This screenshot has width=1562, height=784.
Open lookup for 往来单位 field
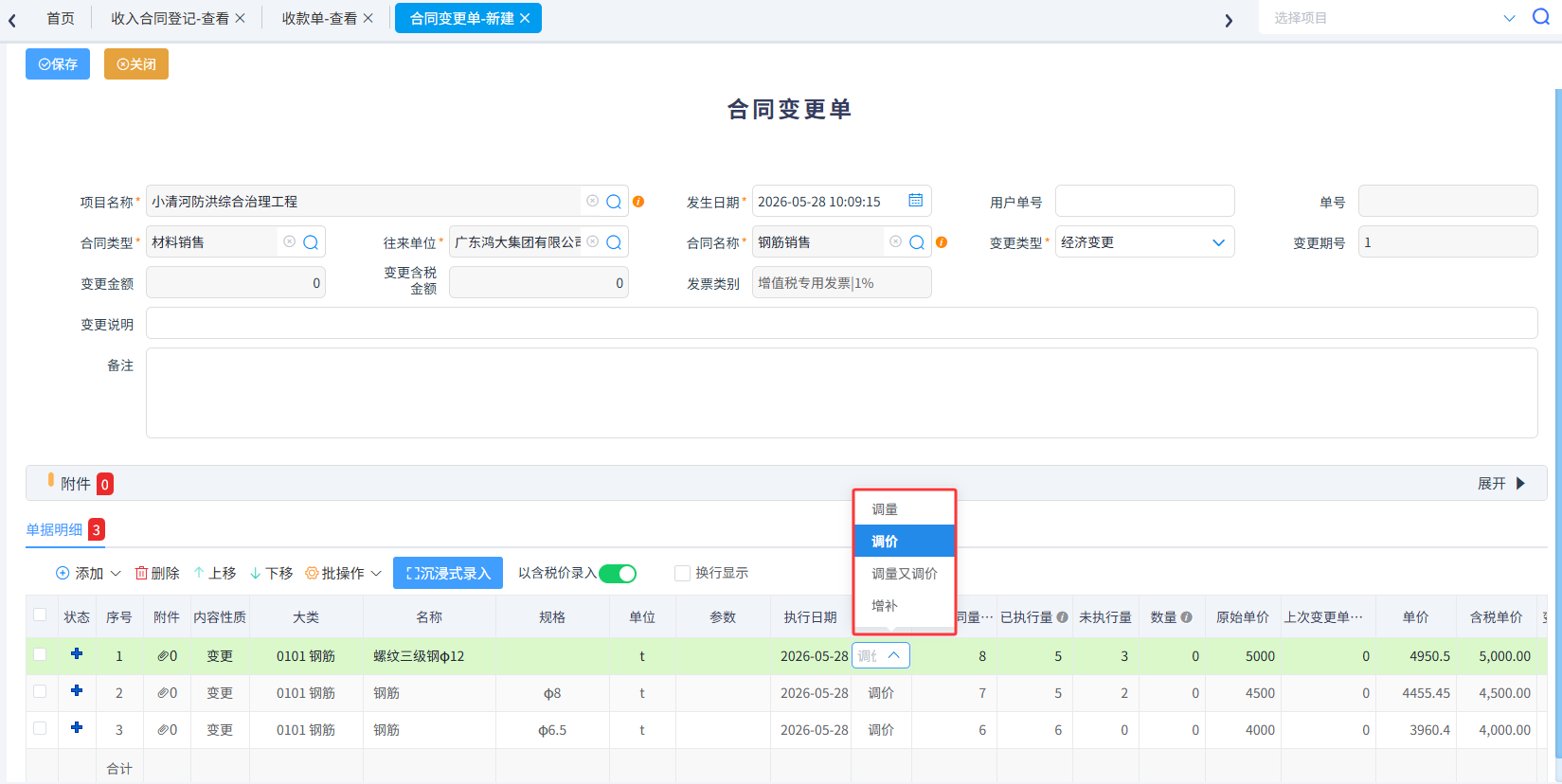[614, 242]
